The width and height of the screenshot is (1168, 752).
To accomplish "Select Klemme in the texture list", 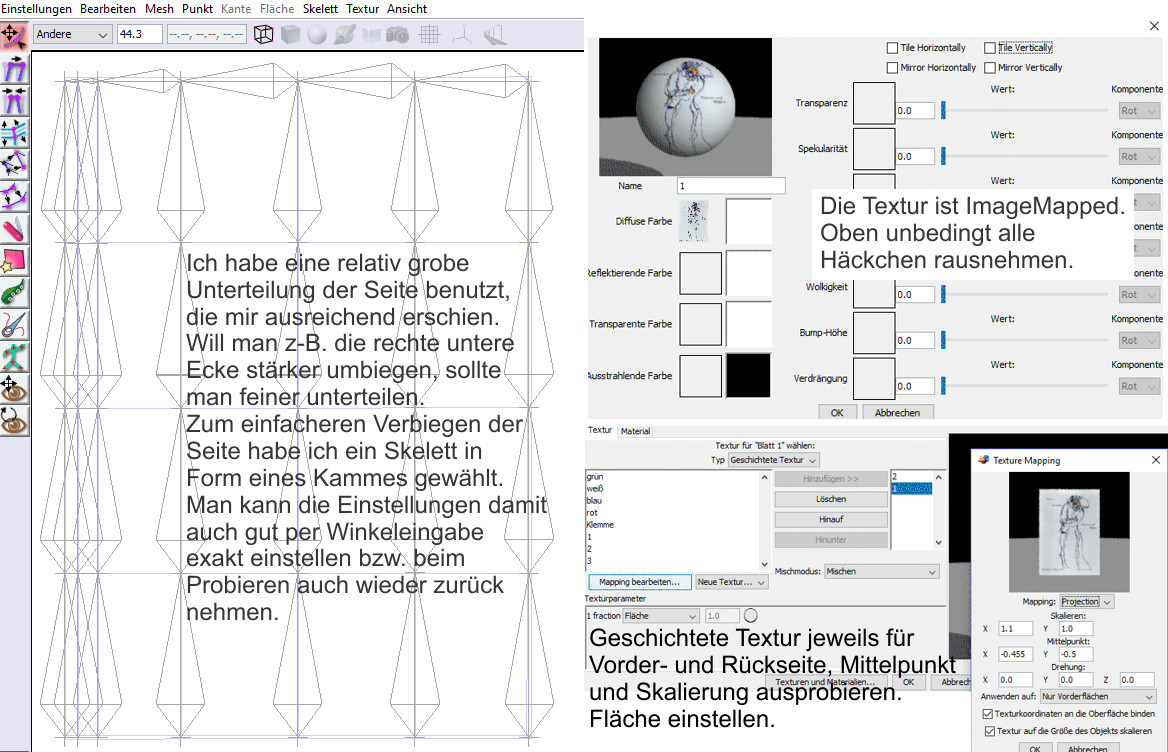I will click(x=600, y=525).
